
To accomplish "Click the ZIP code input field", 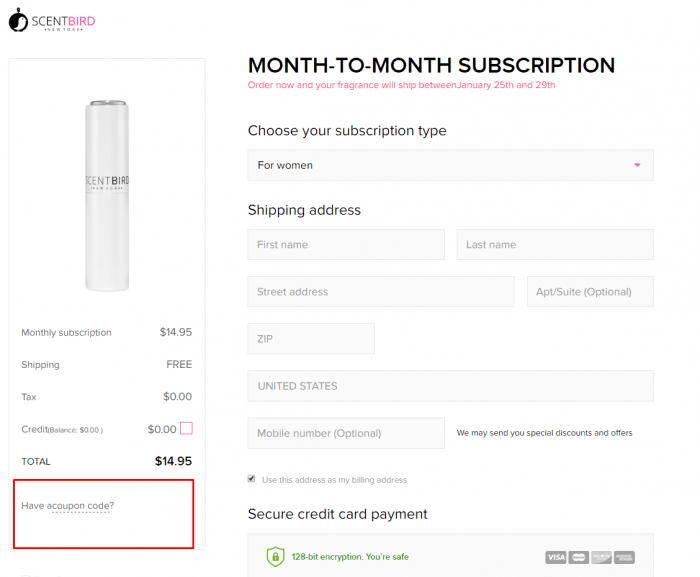I will coord(311,339).
